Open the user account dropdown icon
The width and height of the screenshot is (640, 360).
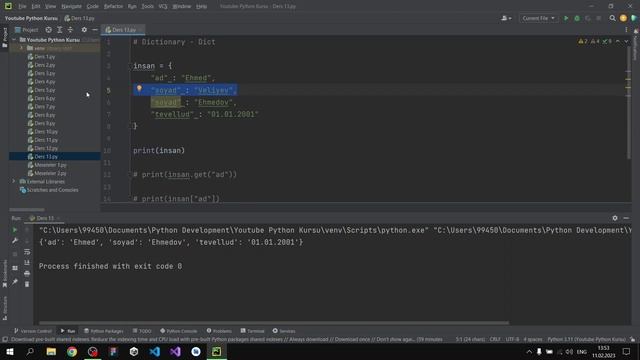click(506, 18)
